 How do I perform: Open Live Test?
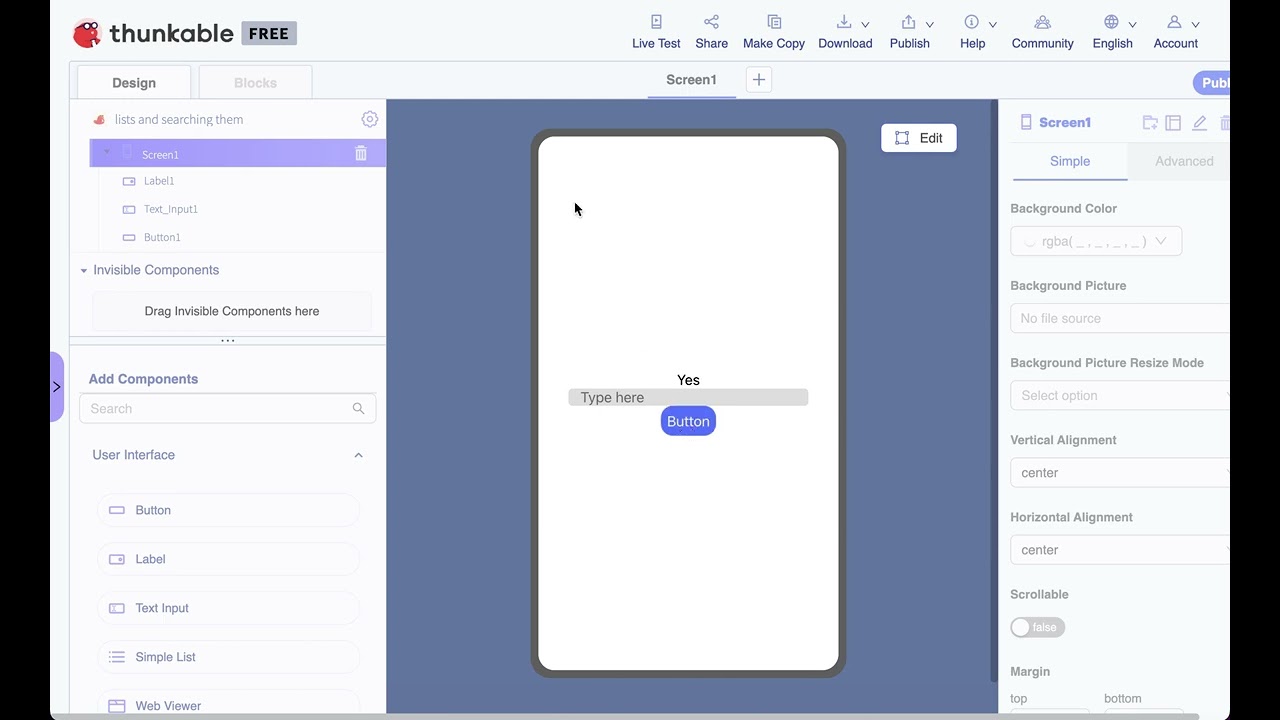coord(656,32)
